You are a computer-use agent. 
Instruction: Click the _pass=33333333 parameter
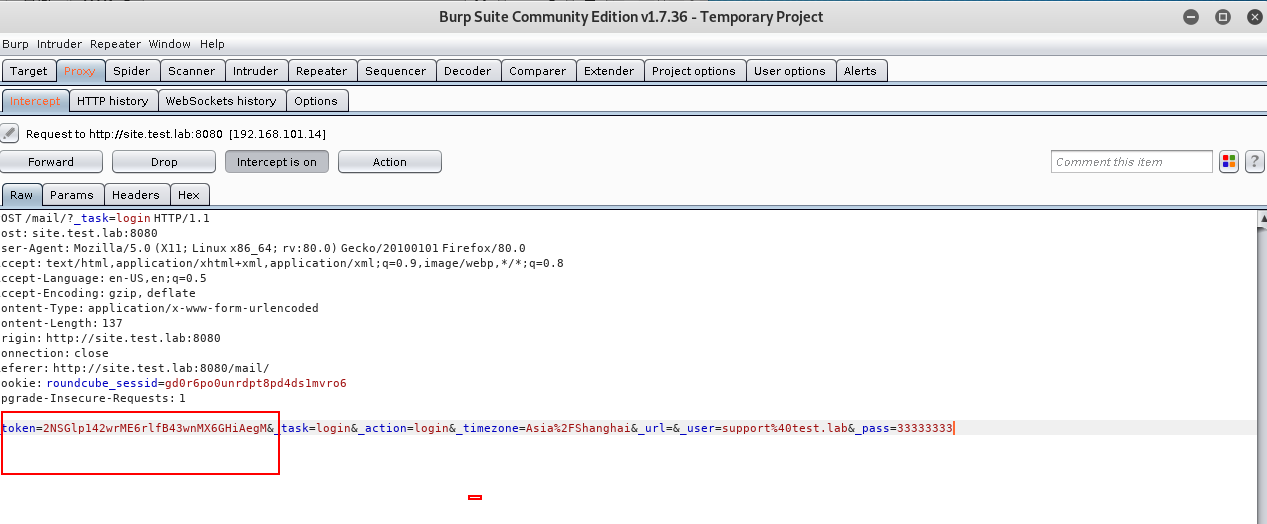click(904, 428)
